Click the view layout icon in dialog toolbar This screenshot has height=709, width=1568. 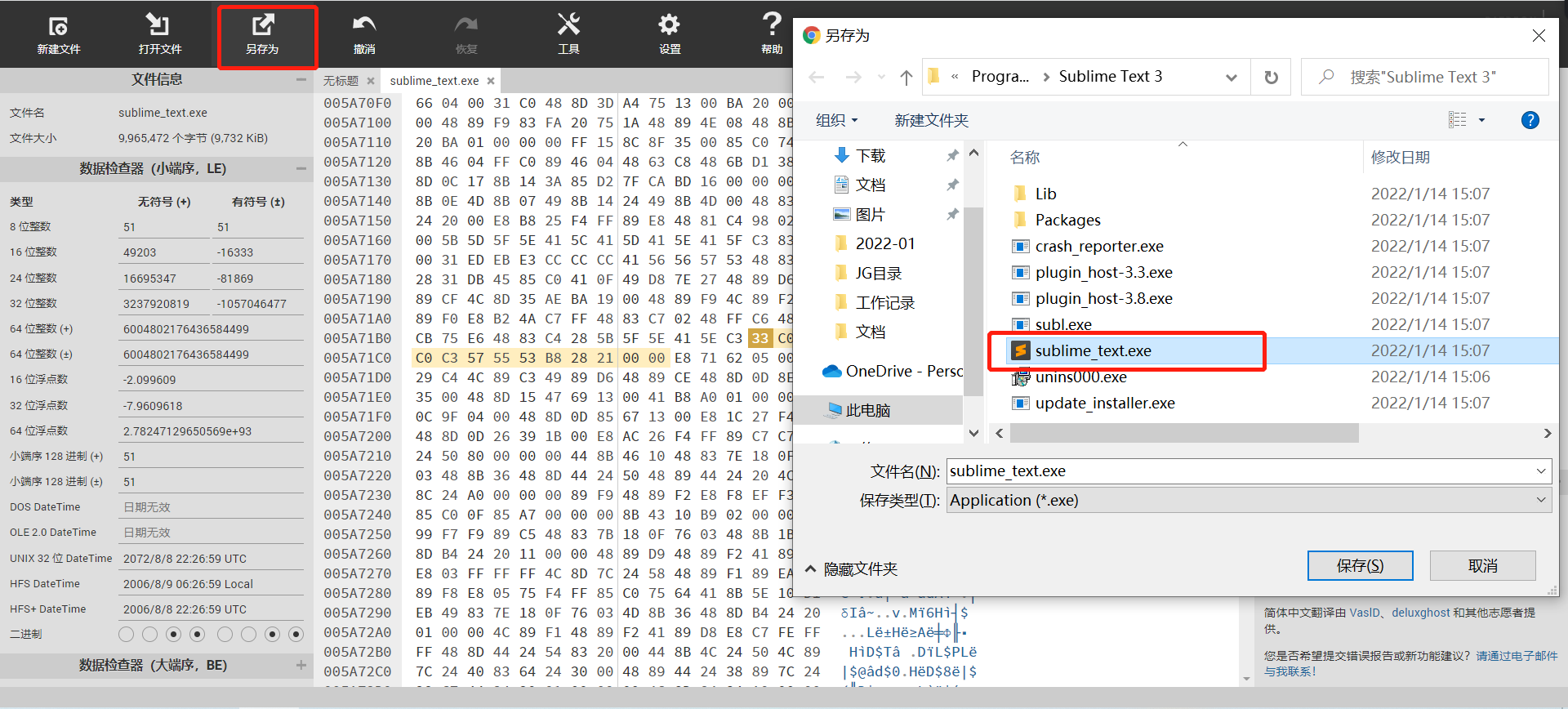(x=1458, y=120)
